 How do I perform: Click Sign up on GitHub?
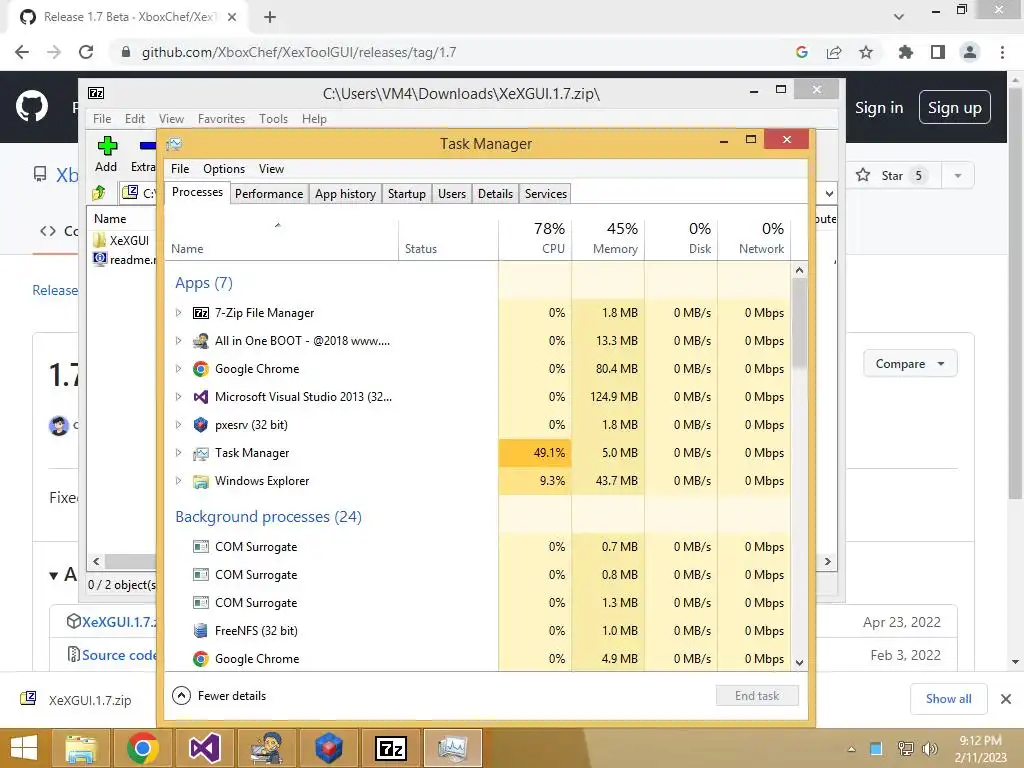[x=955, y=108]
